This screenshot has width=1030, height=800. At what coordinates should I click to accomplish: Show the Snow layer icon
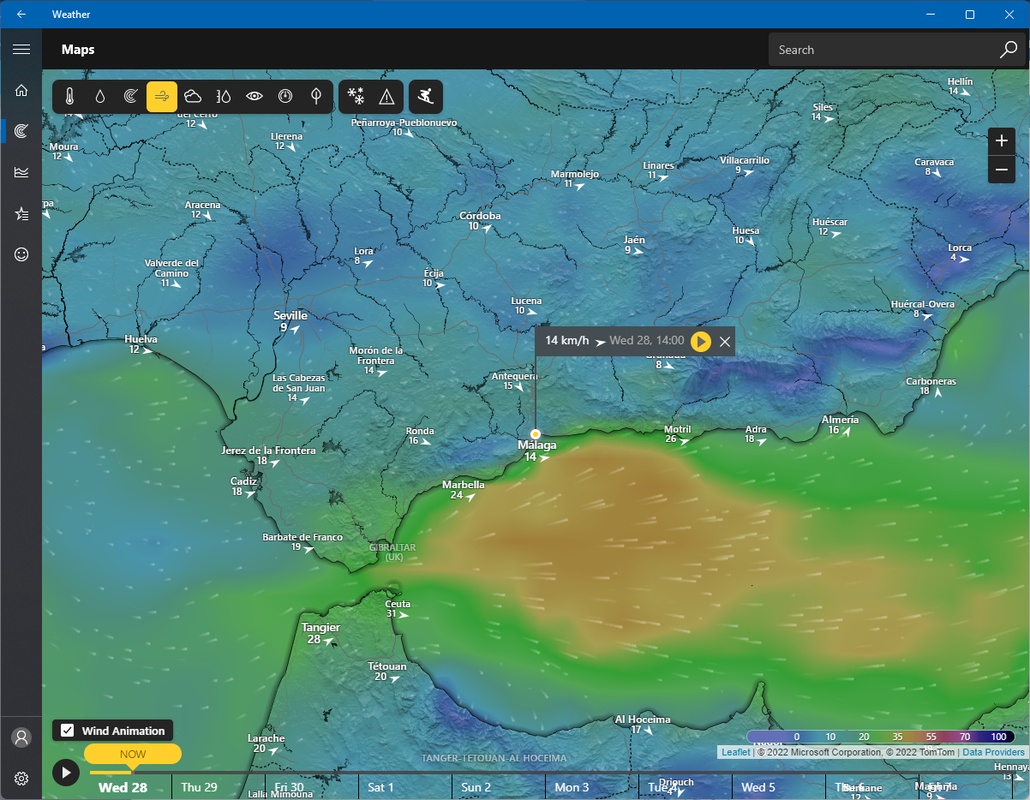pyautogui.click(x=356, y=97)
